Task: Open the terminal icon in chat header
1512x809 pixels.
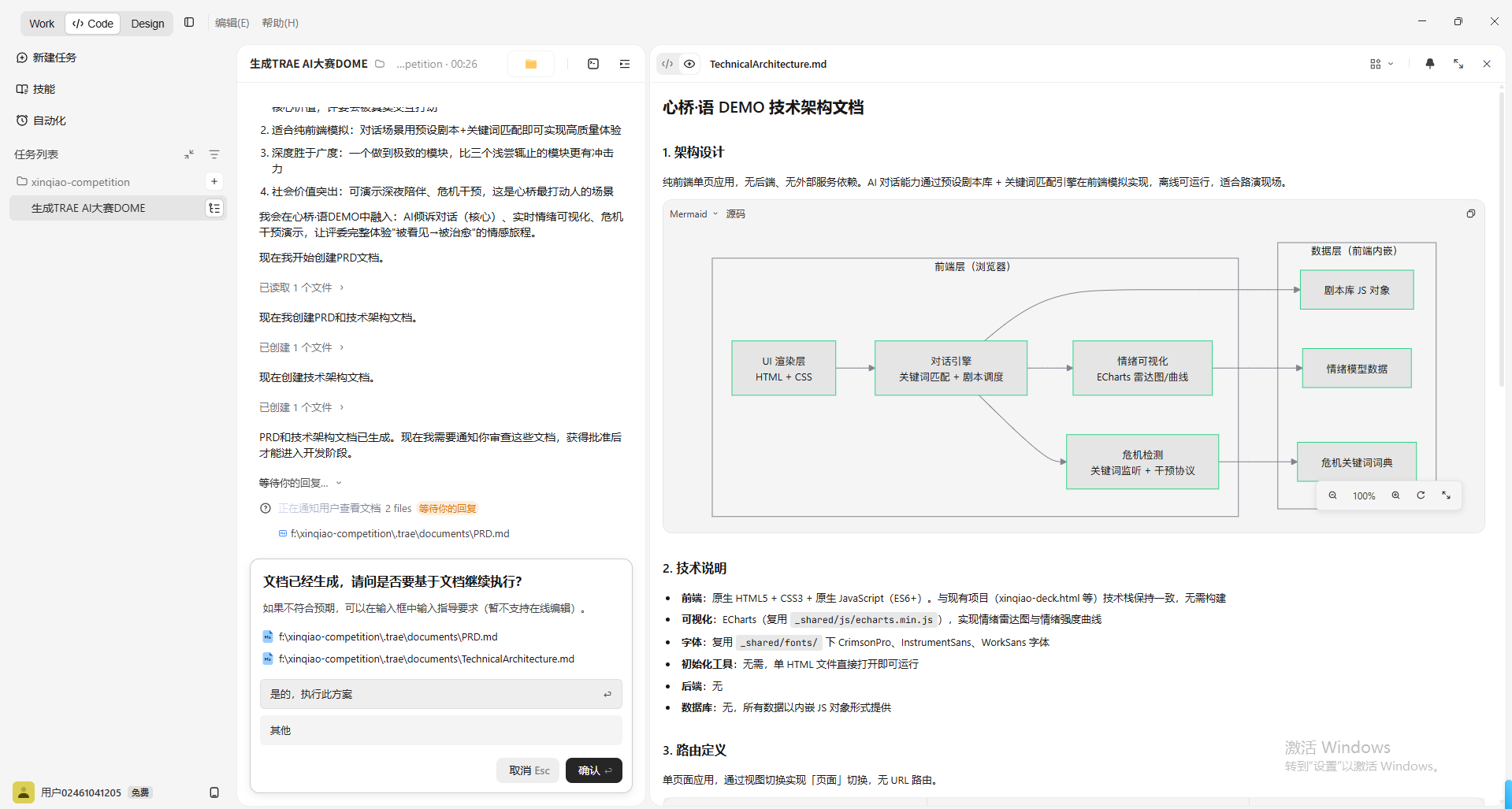Action: [x=593, y=64]
